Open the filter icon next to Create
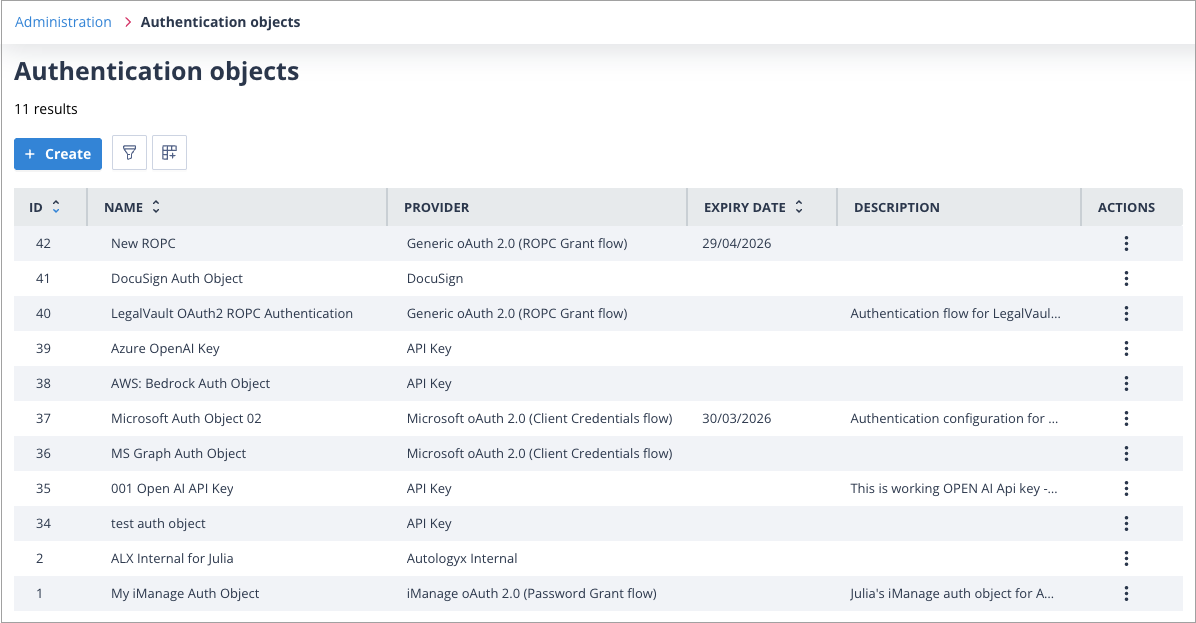 130,153
